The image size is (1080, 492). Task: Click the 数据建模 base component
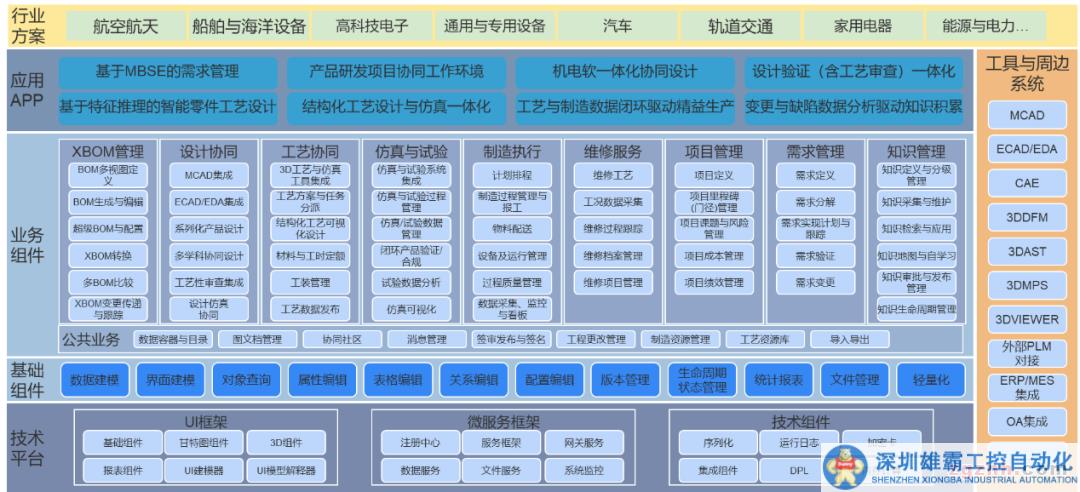[96, 380]
